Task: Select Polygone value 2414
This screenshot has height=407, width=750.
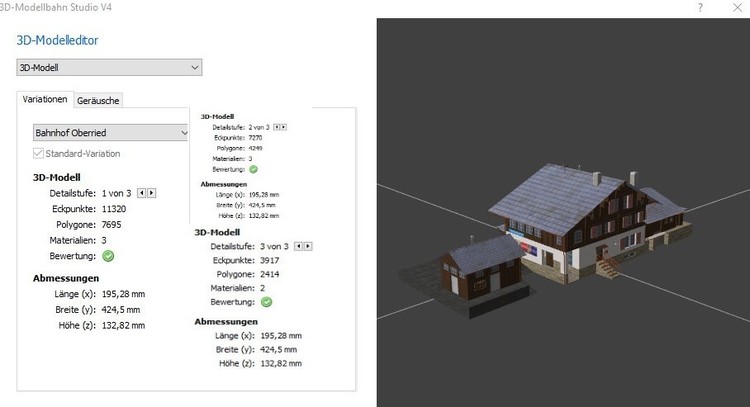Action: (x=270, y=275)
